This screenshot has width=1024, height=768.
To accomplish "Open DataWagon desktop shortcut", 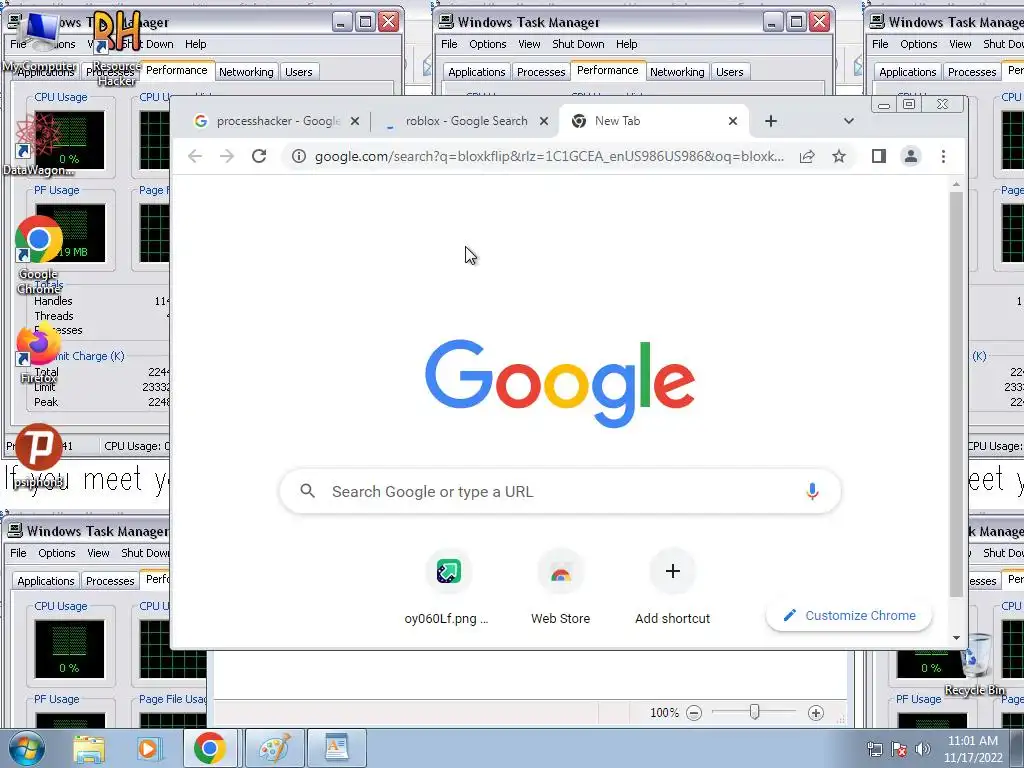I will point(38,144).
